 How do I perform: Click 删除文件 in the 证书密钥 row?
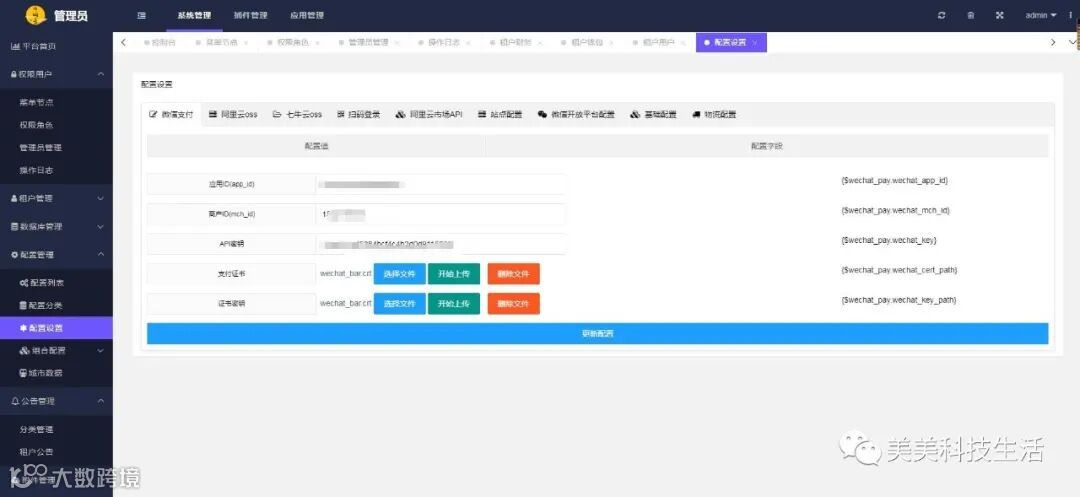[x=514, y=304]
